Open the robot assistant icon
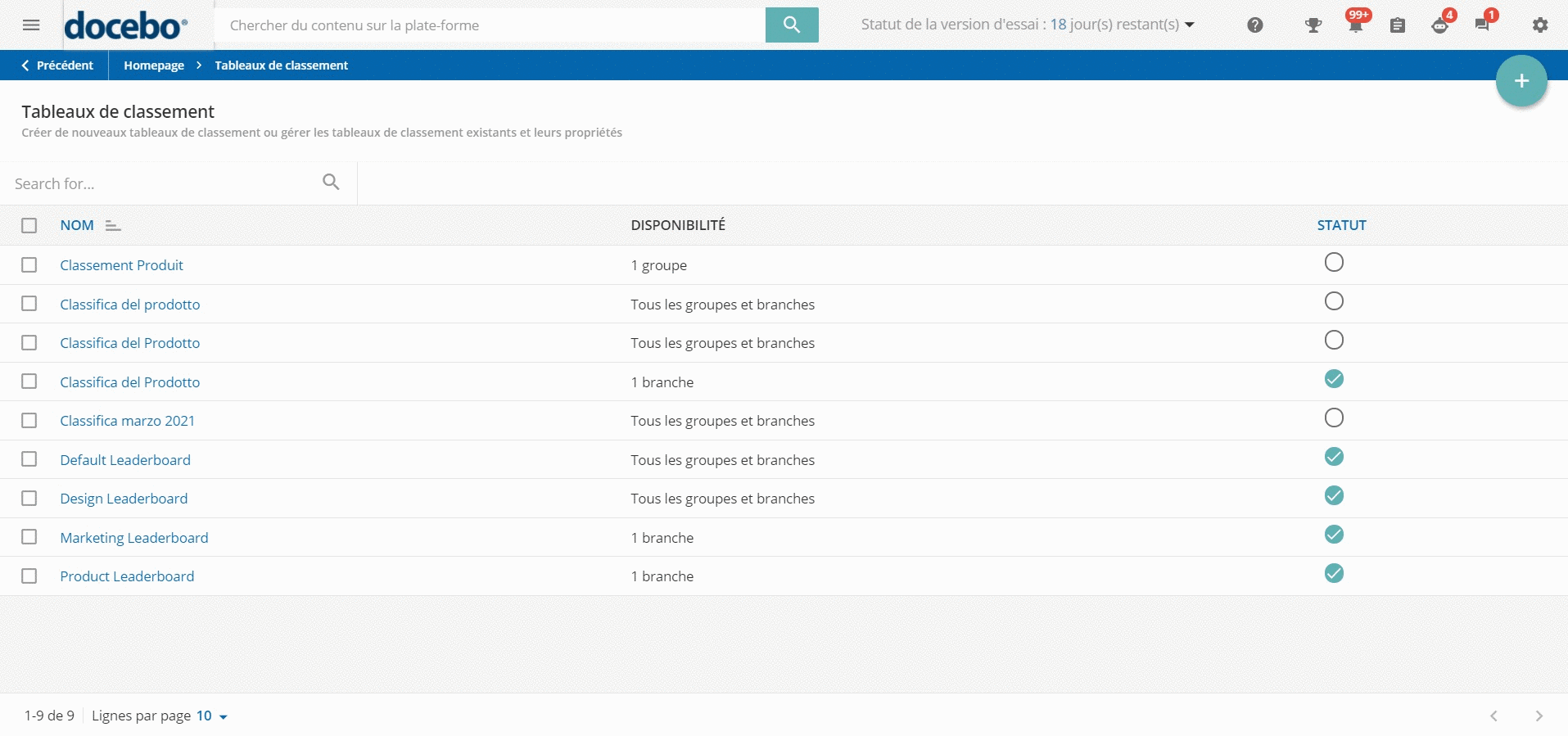 [1439, 25]
